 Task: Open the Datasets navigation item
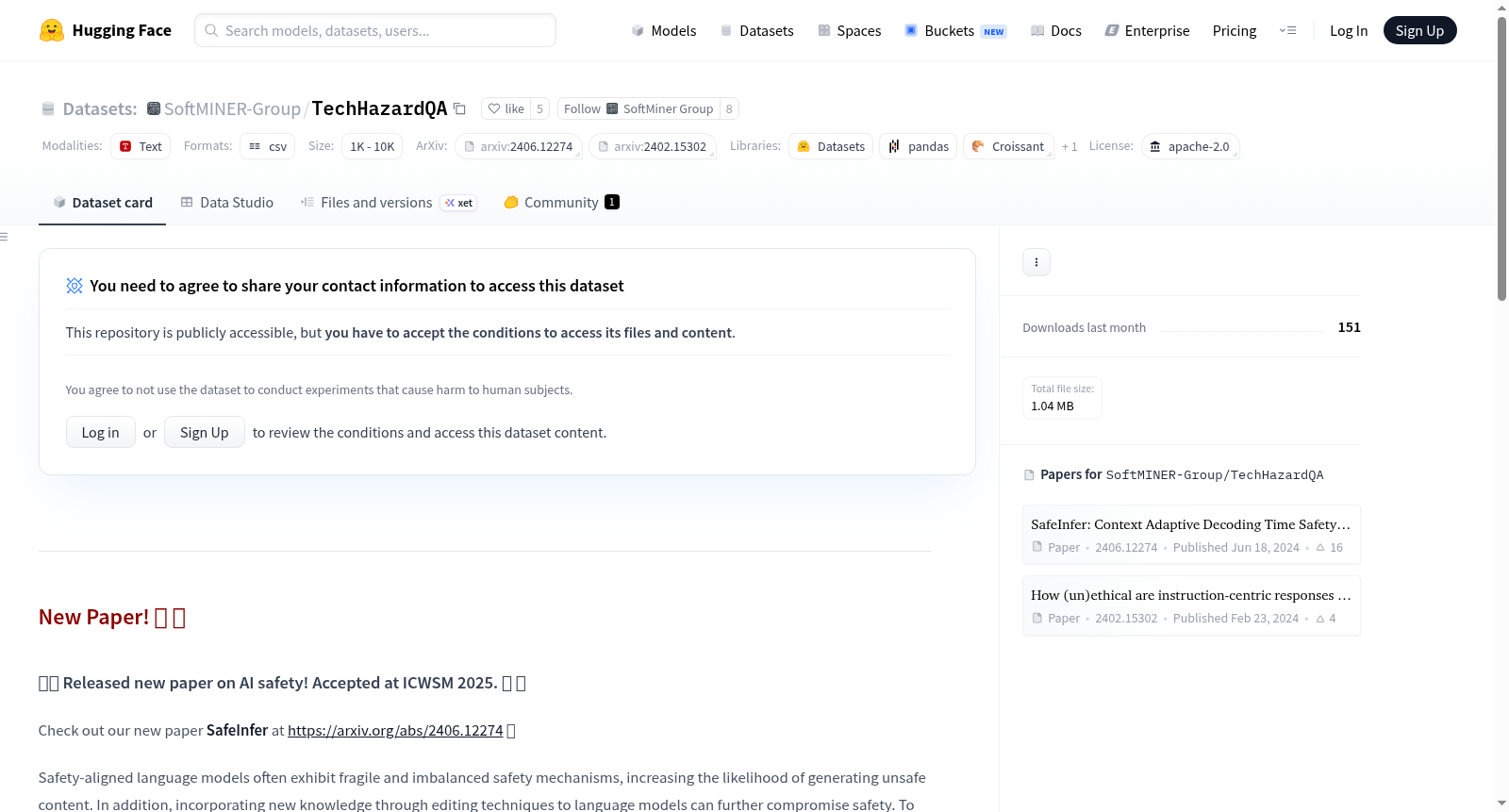757,30
